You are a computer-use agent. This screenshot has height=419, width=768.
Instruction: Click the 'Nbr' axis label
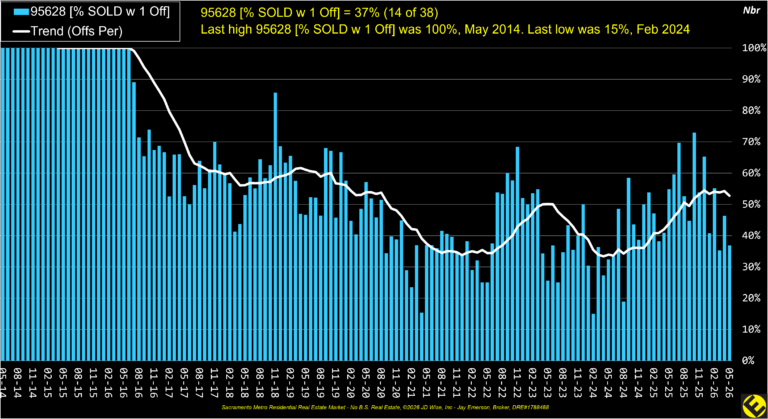point(752,10)
